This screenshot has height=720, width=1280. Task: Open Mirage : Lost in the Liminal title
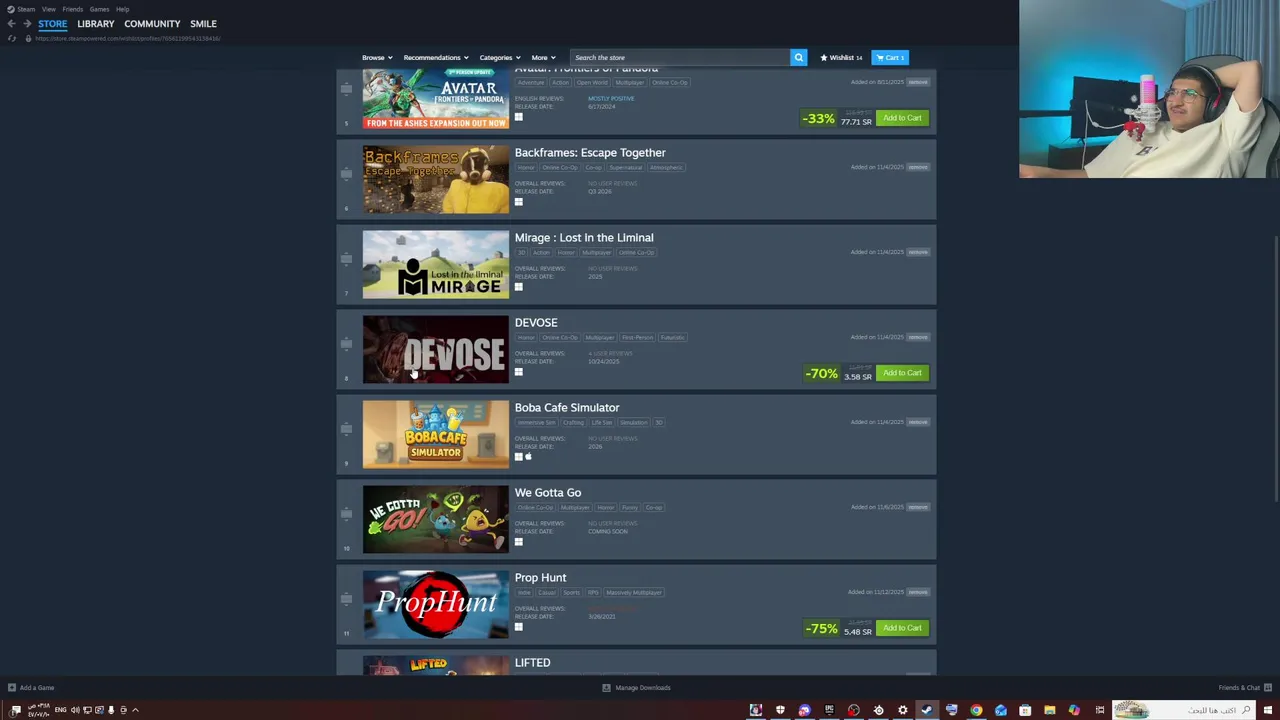click(584, 238)
